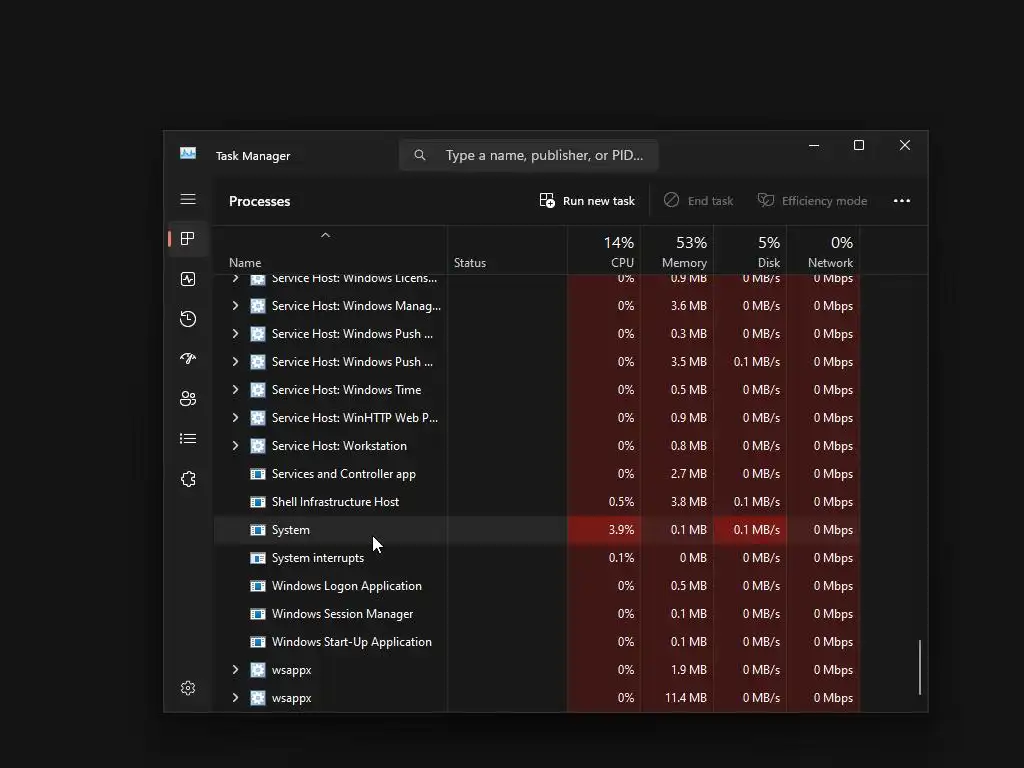Maximize the Task Manager window
Screen dimensions: 1024x768
(859, 146)
